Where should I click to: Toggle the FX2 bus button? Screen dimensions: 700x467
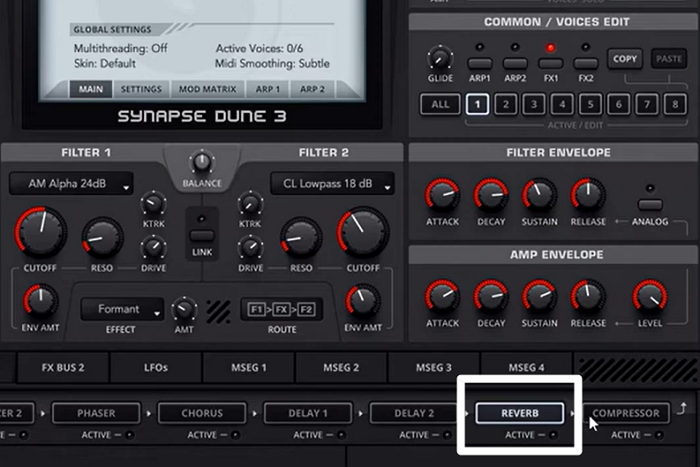586,63
